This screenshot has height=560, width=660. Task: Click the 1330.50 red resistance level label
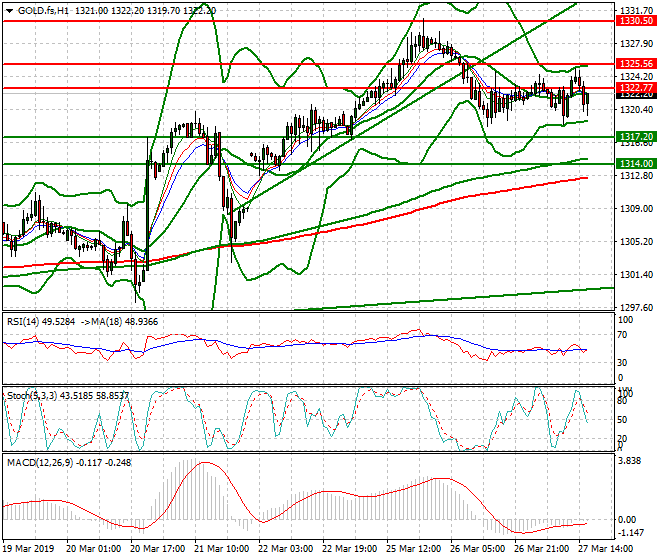[x=636, y=21]
